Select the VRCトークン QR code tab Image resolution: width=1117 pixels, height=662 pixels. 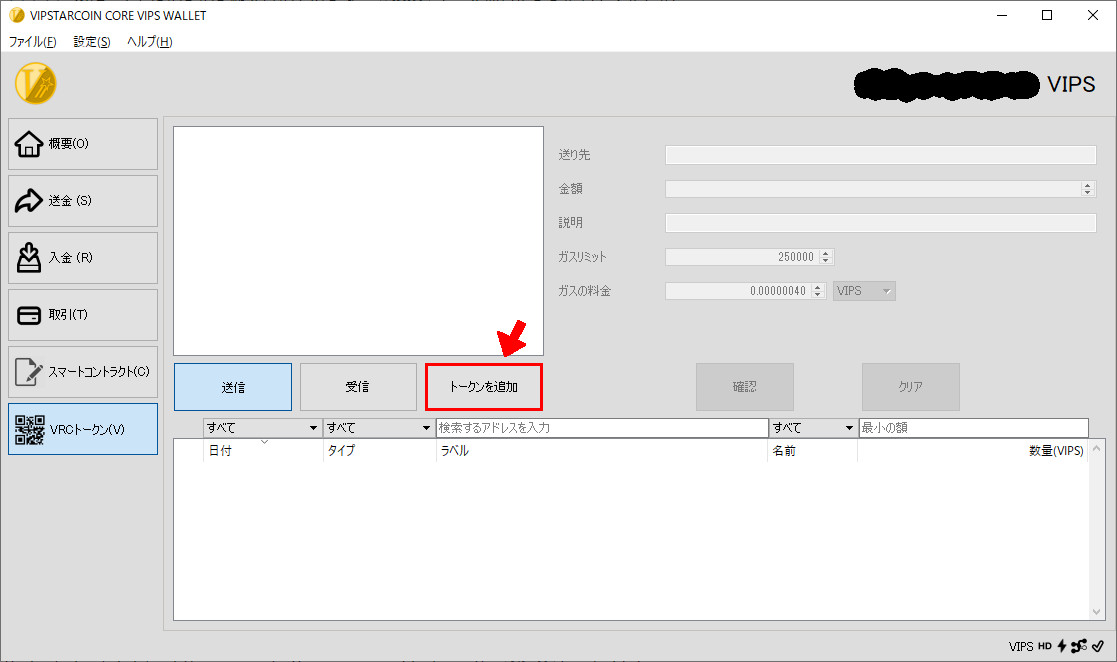(83, 429)
